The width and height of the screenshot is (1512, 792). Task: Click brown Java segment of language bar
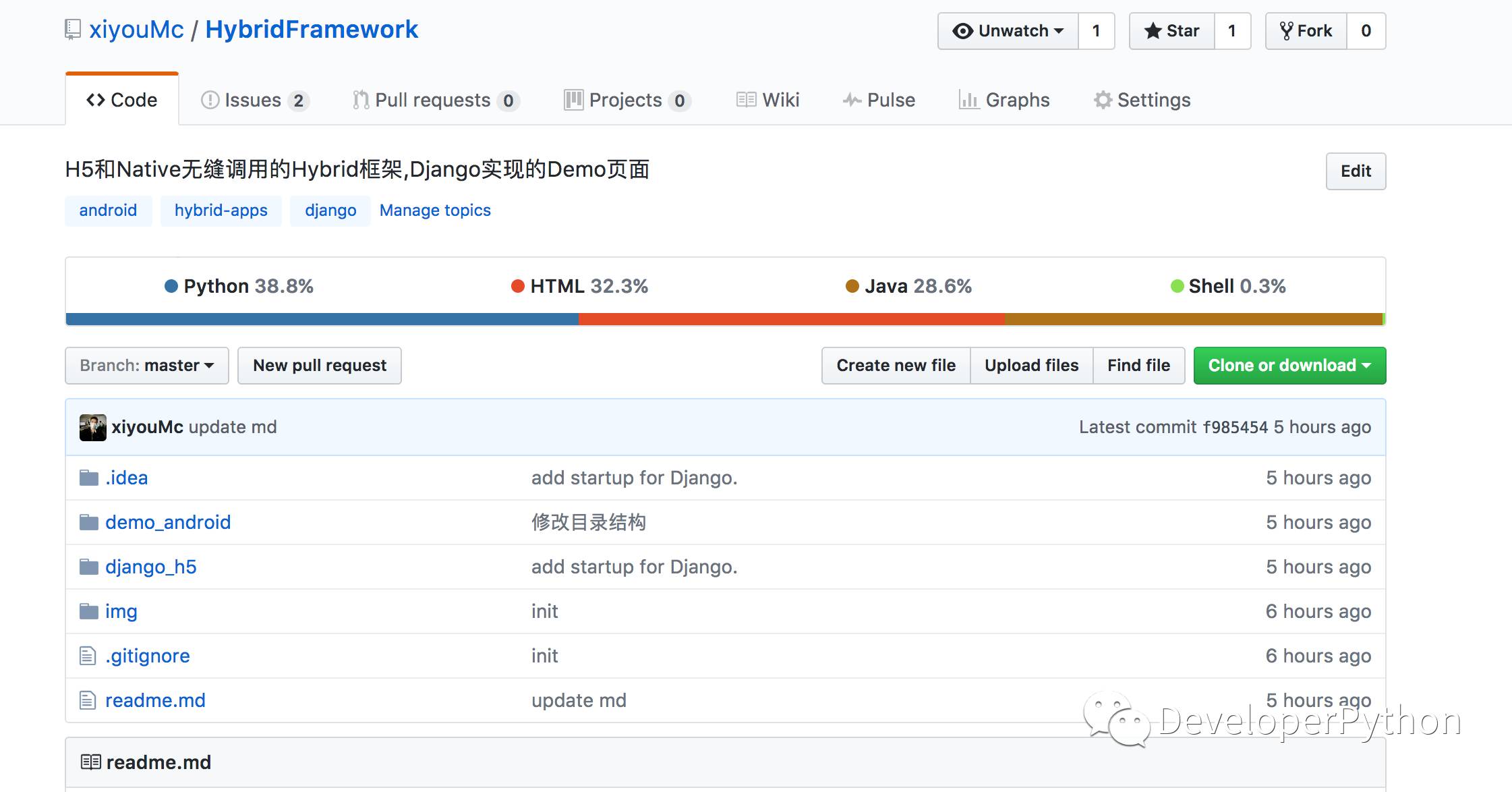1194,319
